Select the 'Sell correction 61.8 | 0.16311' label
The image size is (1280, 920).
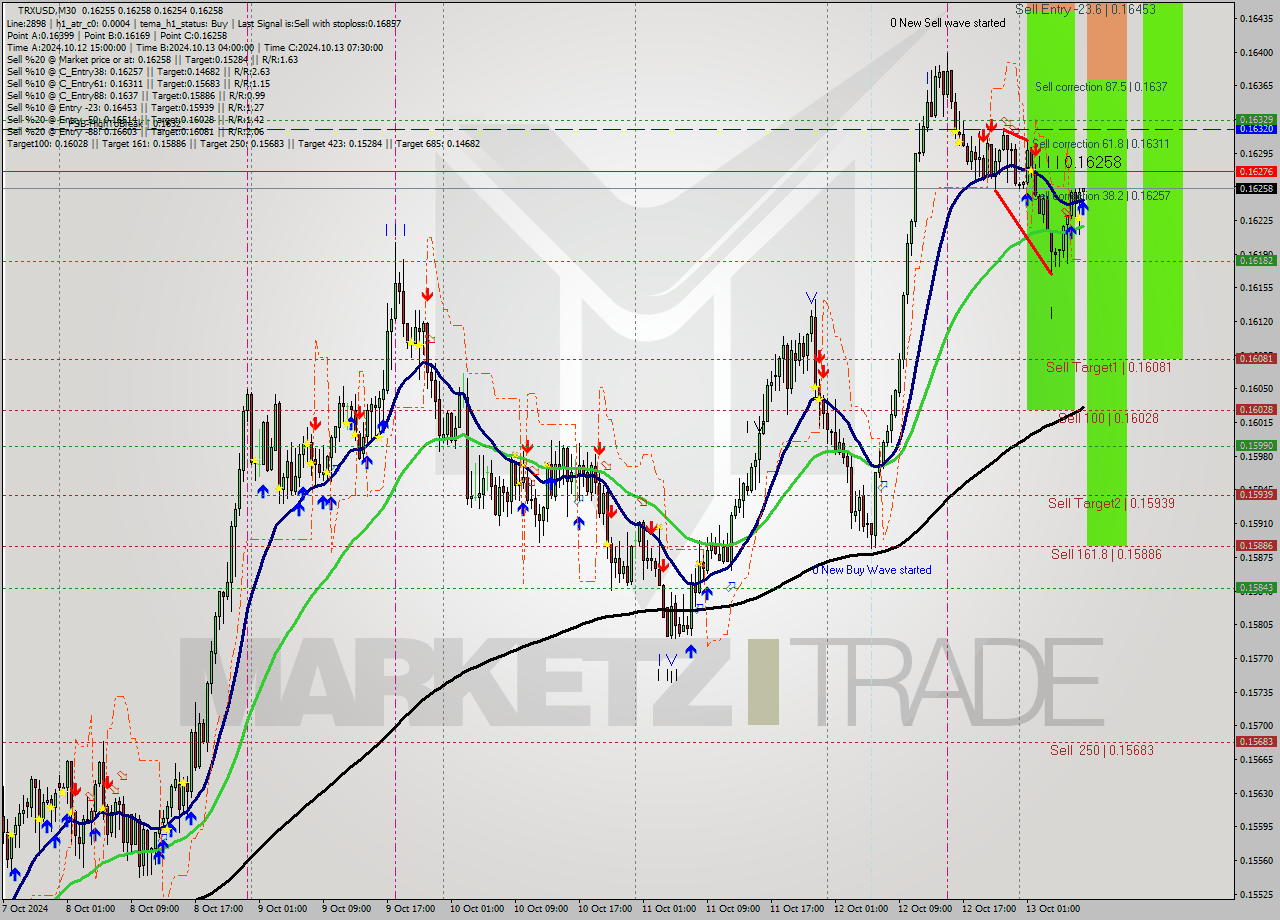(x=1100, y=144)
